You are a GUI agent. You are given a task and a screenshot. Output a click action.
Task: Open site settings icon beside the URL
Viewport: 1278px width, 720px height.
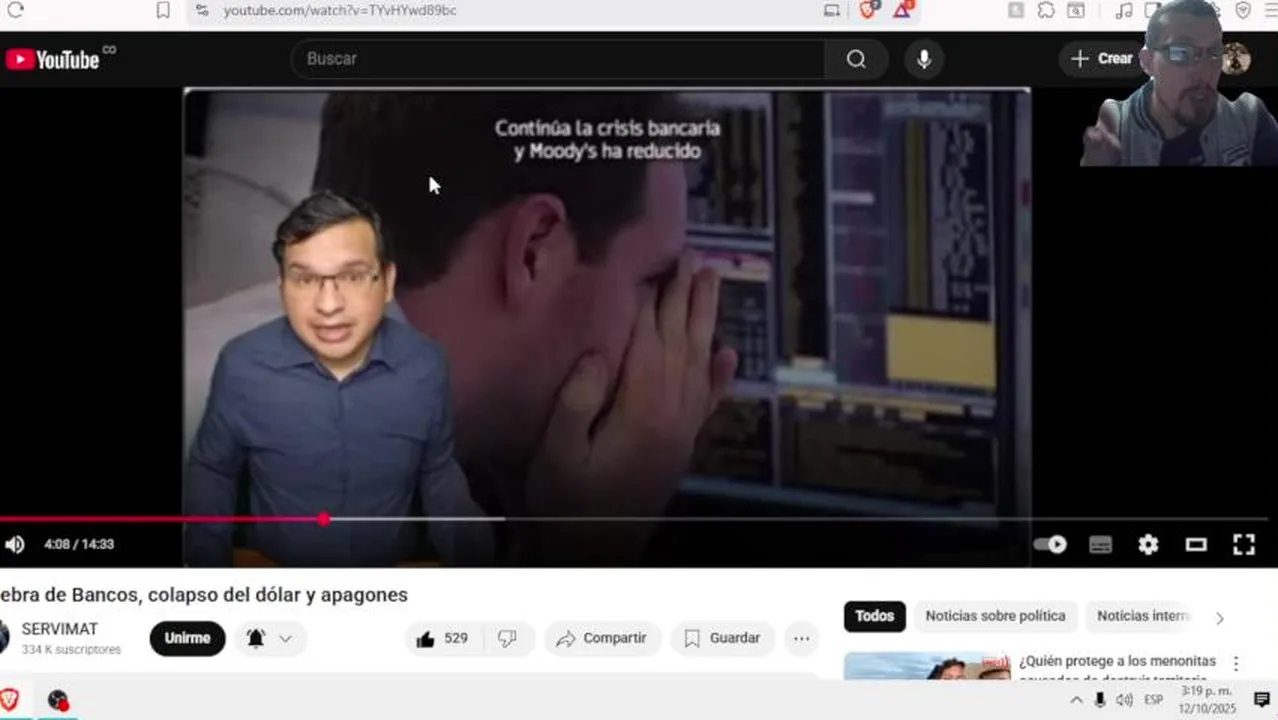[x=202, y=10]
